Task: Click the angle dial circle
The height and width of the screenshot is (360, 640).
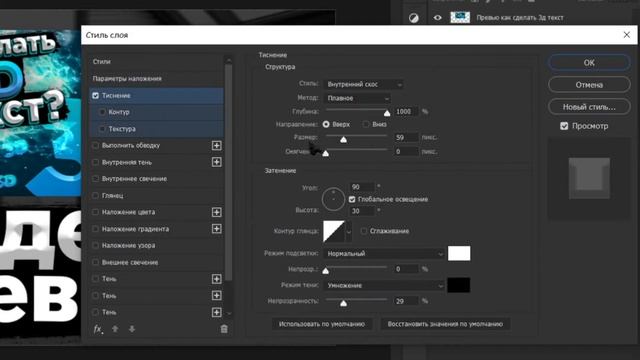Action: tap(333, 199)
